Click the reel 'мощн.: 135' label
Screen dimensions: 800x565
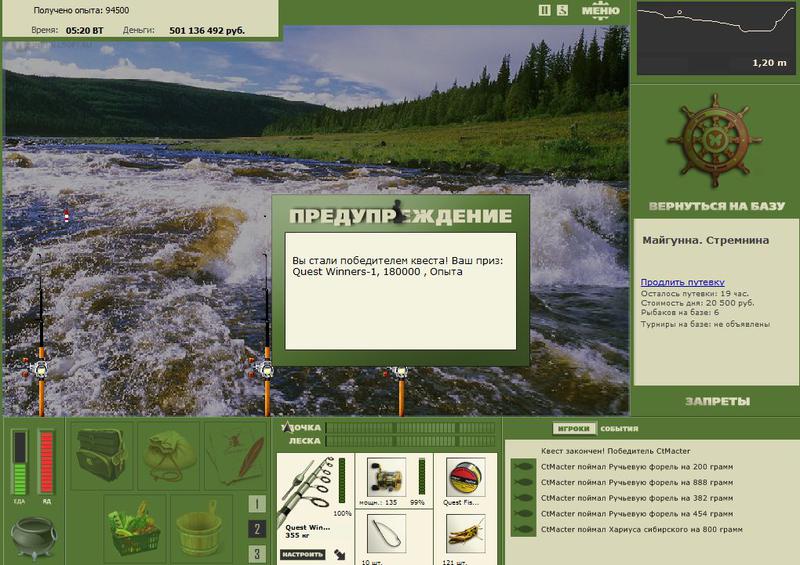tap(378, 502)
